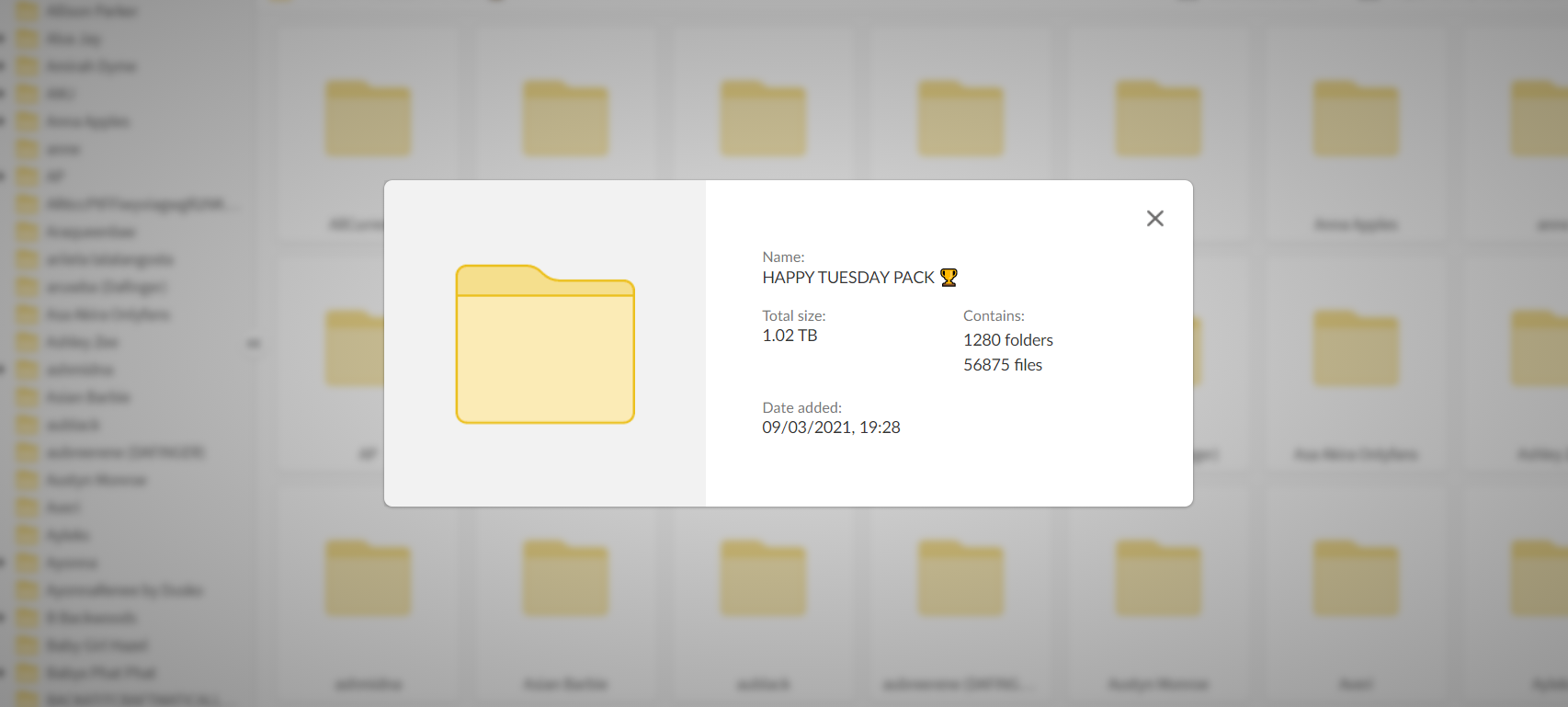Open the first folder in the bottom grid row
1568x707 pixels.
[368, 579]
